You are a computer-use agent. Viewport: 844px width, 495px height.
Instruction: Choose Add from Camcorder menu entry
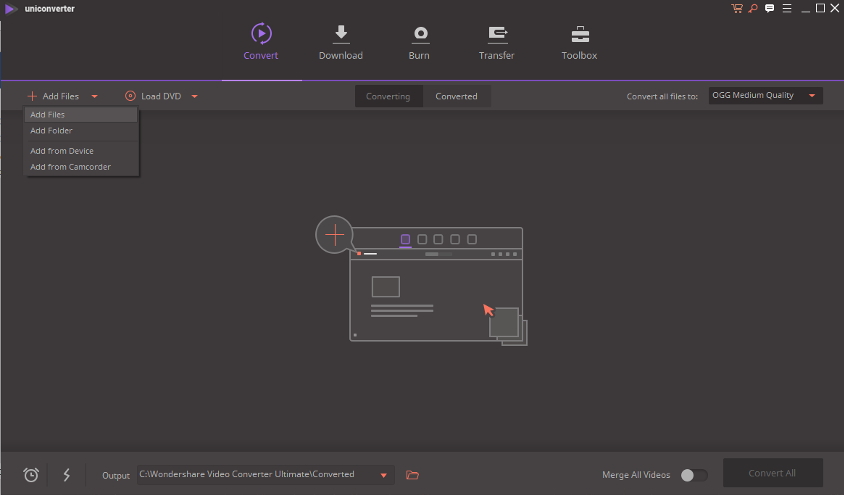click(x=81, y=167)
